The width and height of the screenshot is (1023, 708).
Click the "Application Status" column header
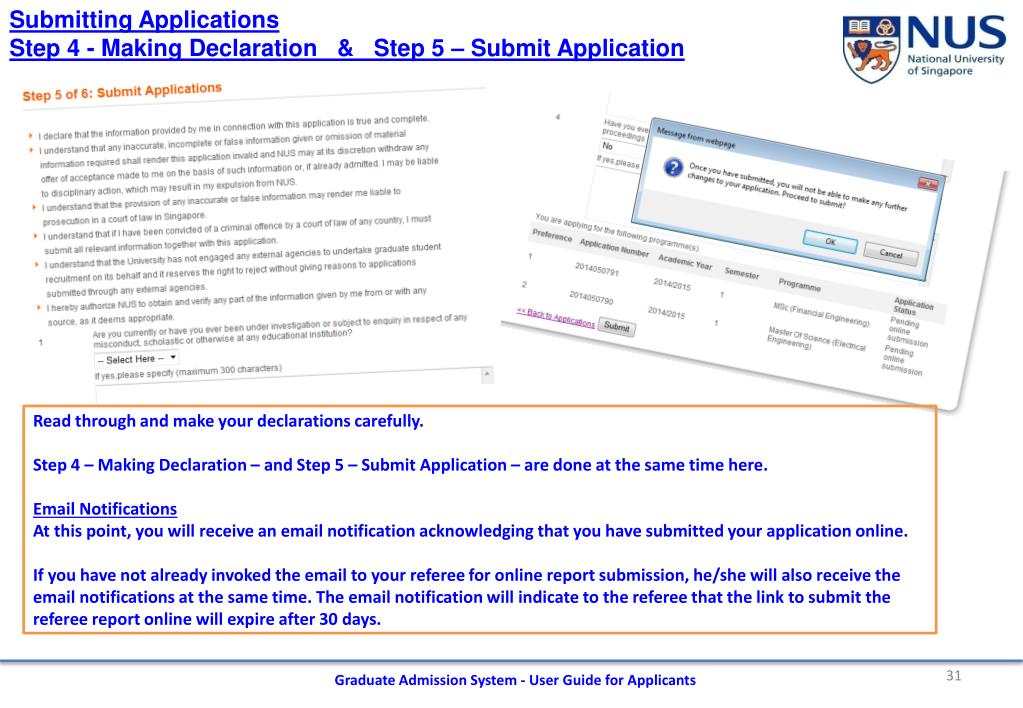(x=913, y=307)
